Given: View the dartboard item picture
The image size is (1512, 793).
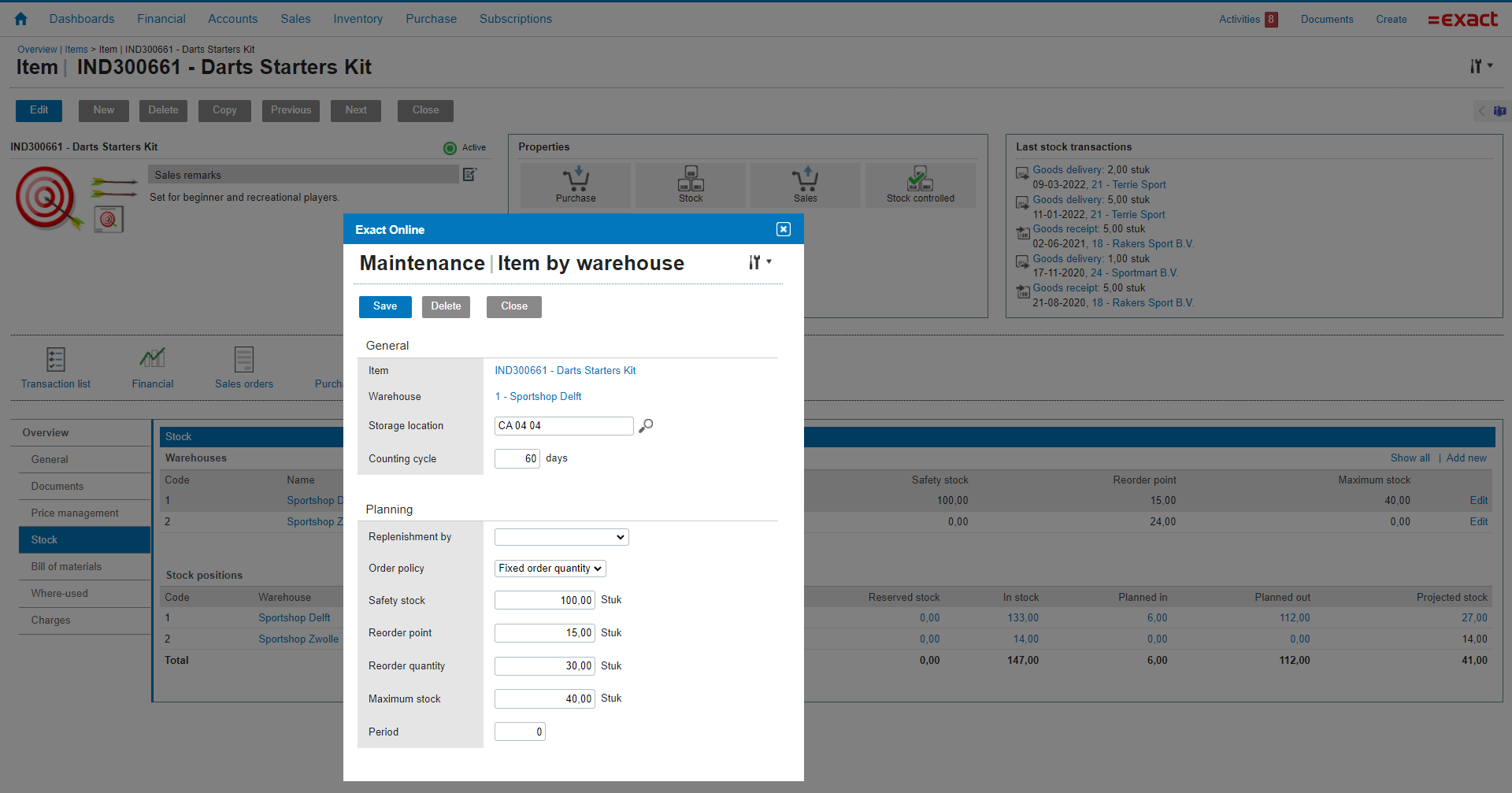Looking at the screenshot, I should coord(50,198).
